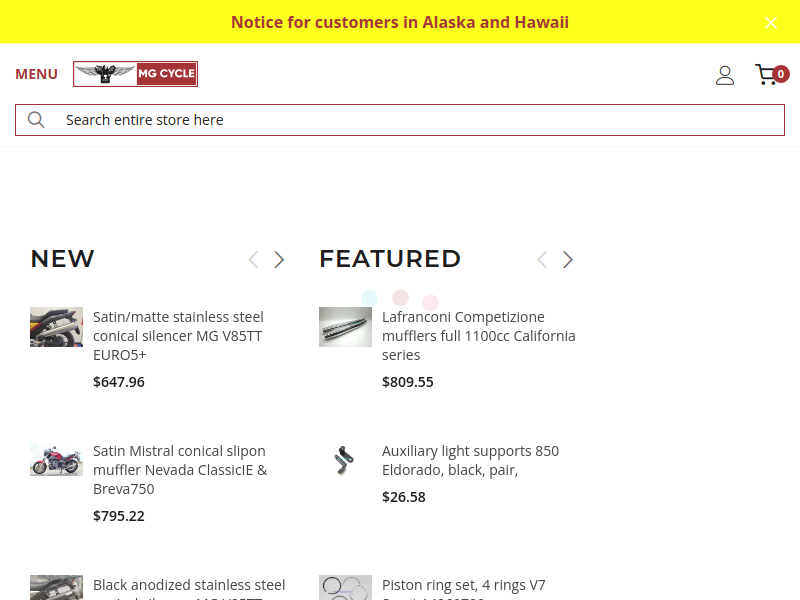Open the Piston ring set V7 product
The image size is (800, 600).
tap(463, 587)
